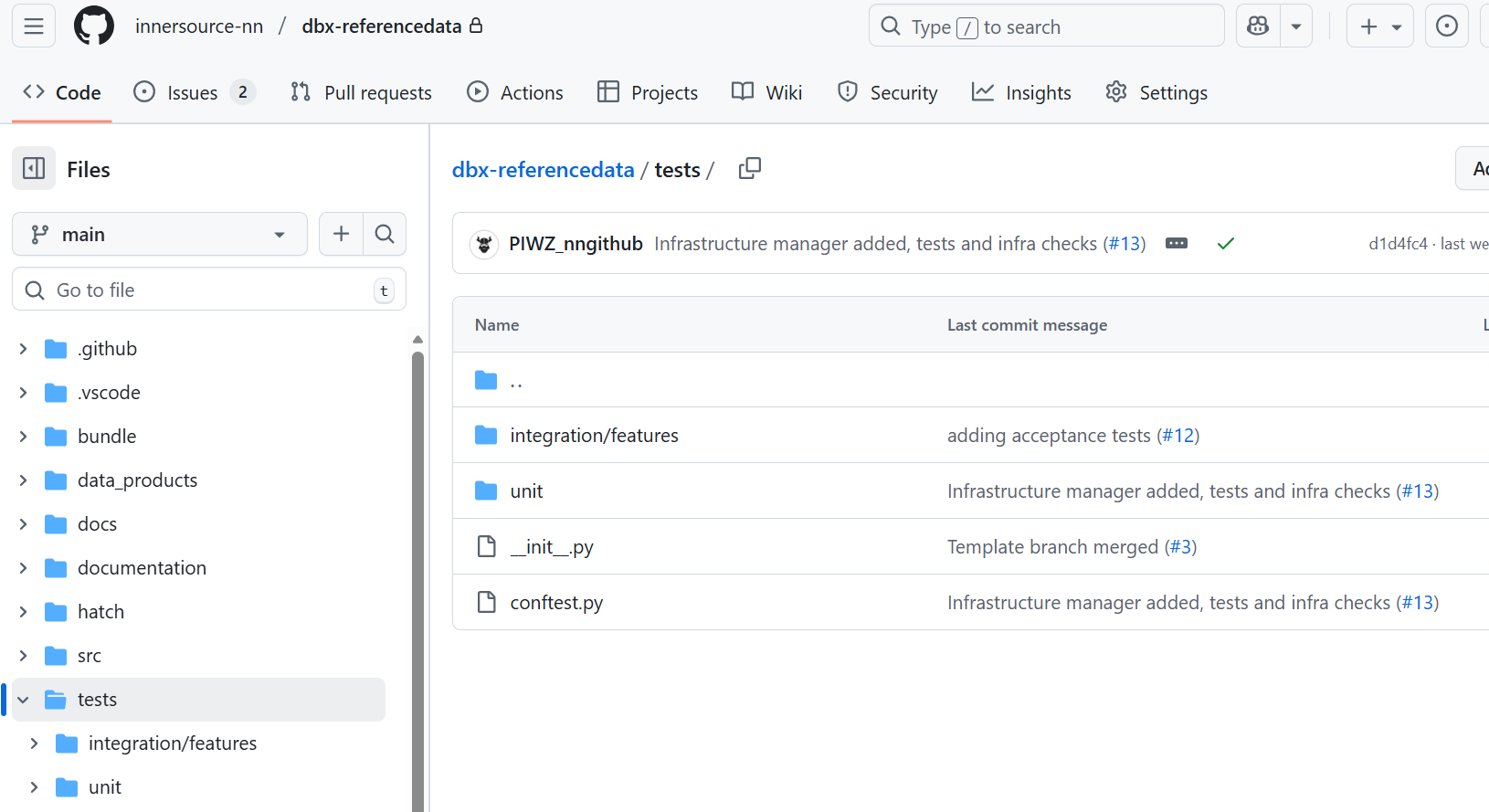Click the search bar in header

1046,26
